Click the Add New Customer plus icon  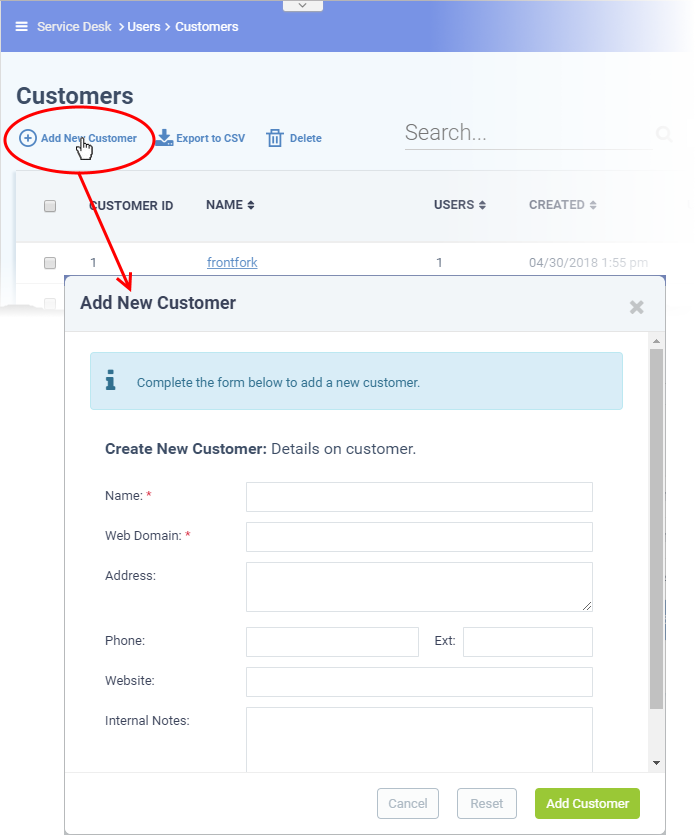click(27, 138)
